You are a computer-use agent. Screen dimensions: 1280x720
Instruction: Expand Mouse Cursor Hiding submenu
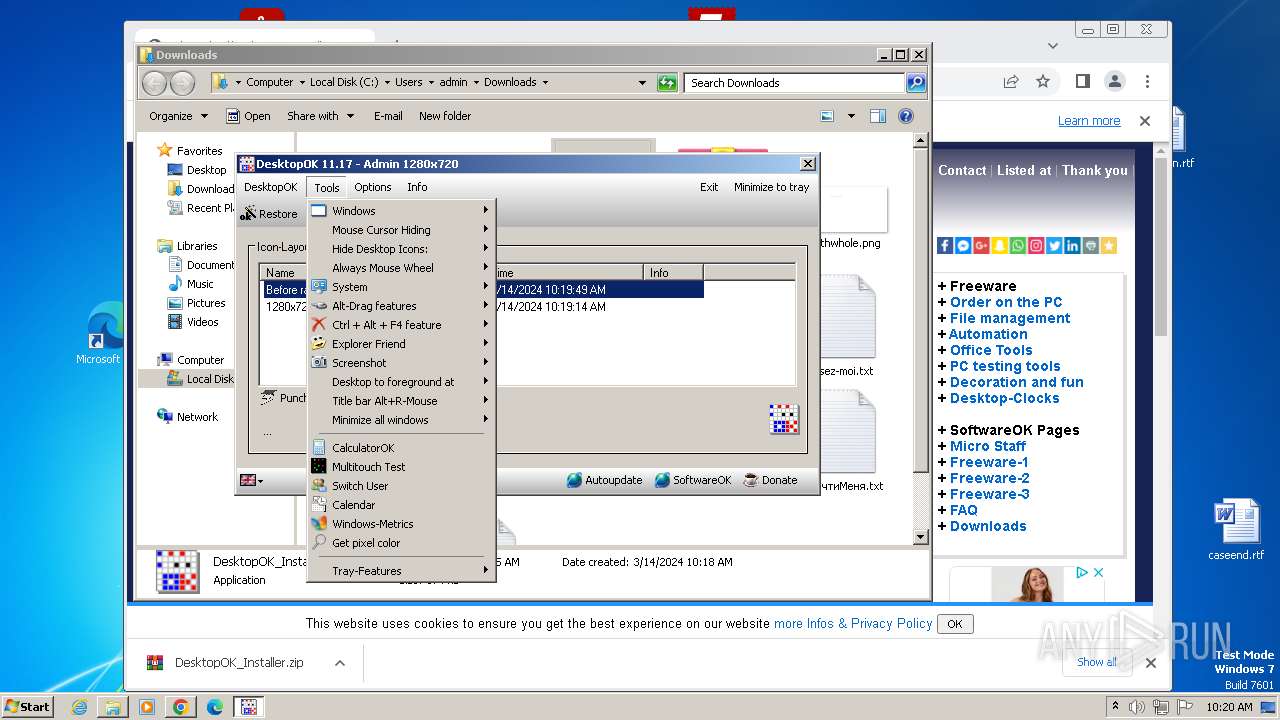pyautogui.click(x=401, y=230)
